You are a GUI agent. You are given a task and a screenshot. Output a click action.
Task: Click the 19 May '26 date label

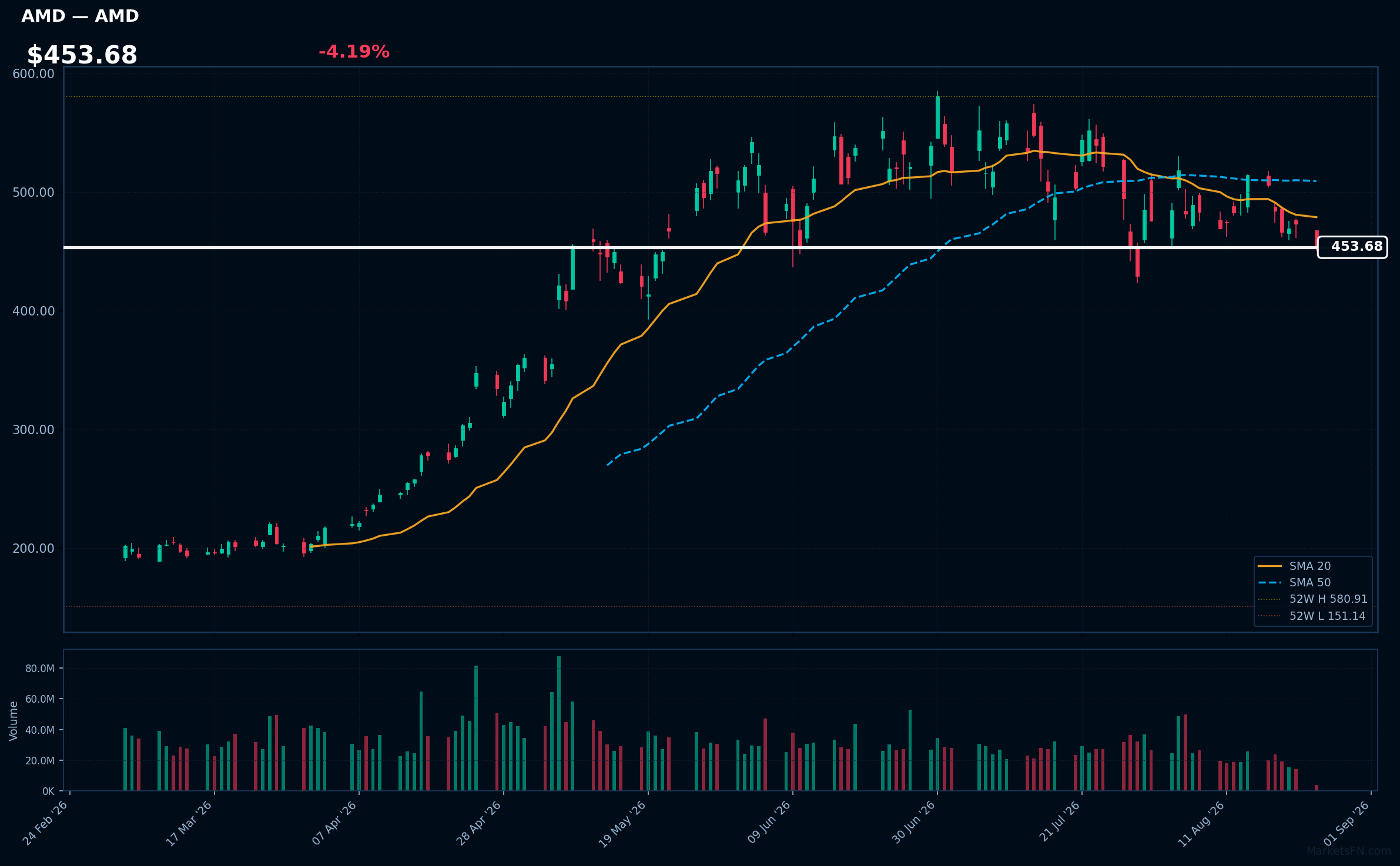pyautogui.click(x=622, y=824)
